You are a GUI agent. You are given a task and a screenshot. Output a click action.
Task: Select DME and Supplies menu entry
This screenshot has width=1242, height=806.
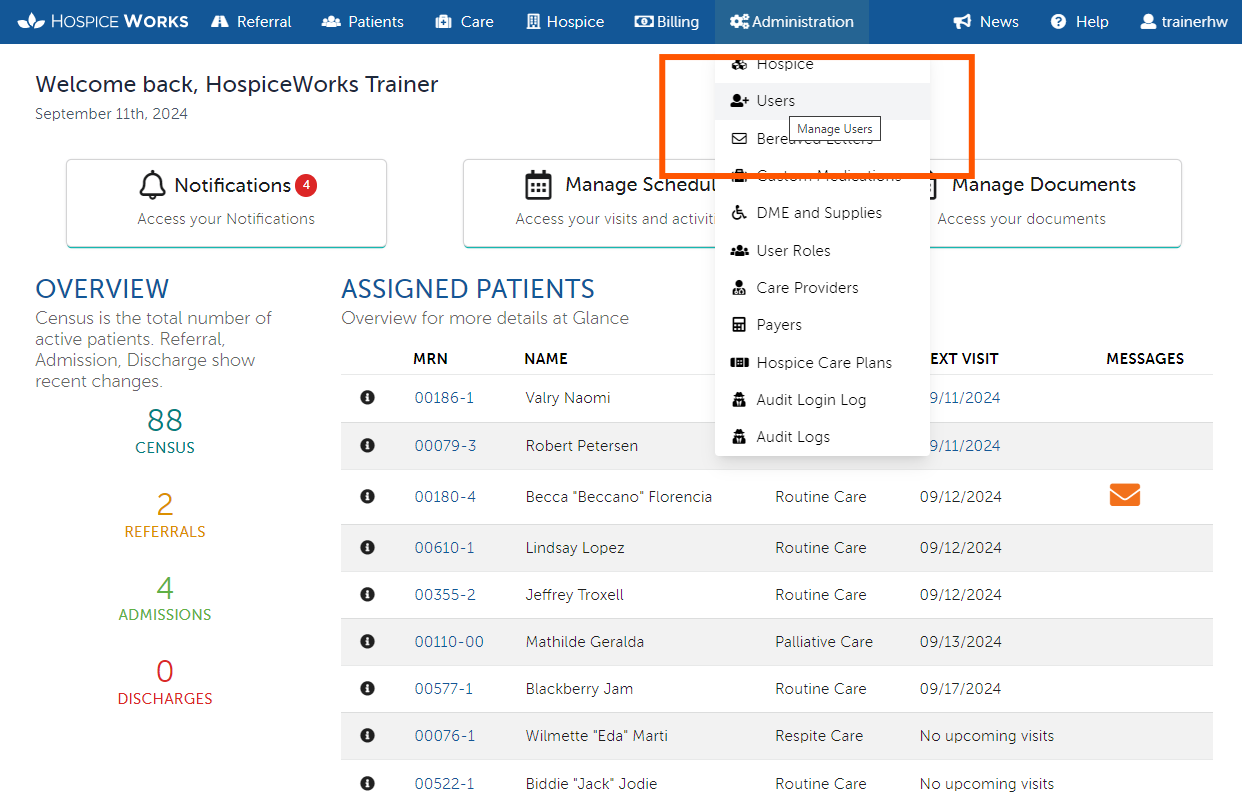tap(822, 213)
